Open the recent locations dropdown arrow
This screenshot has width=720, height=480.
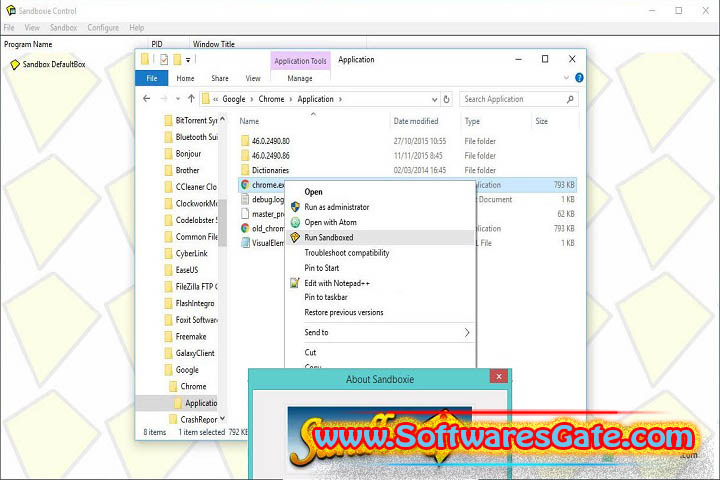coord(178,99)
